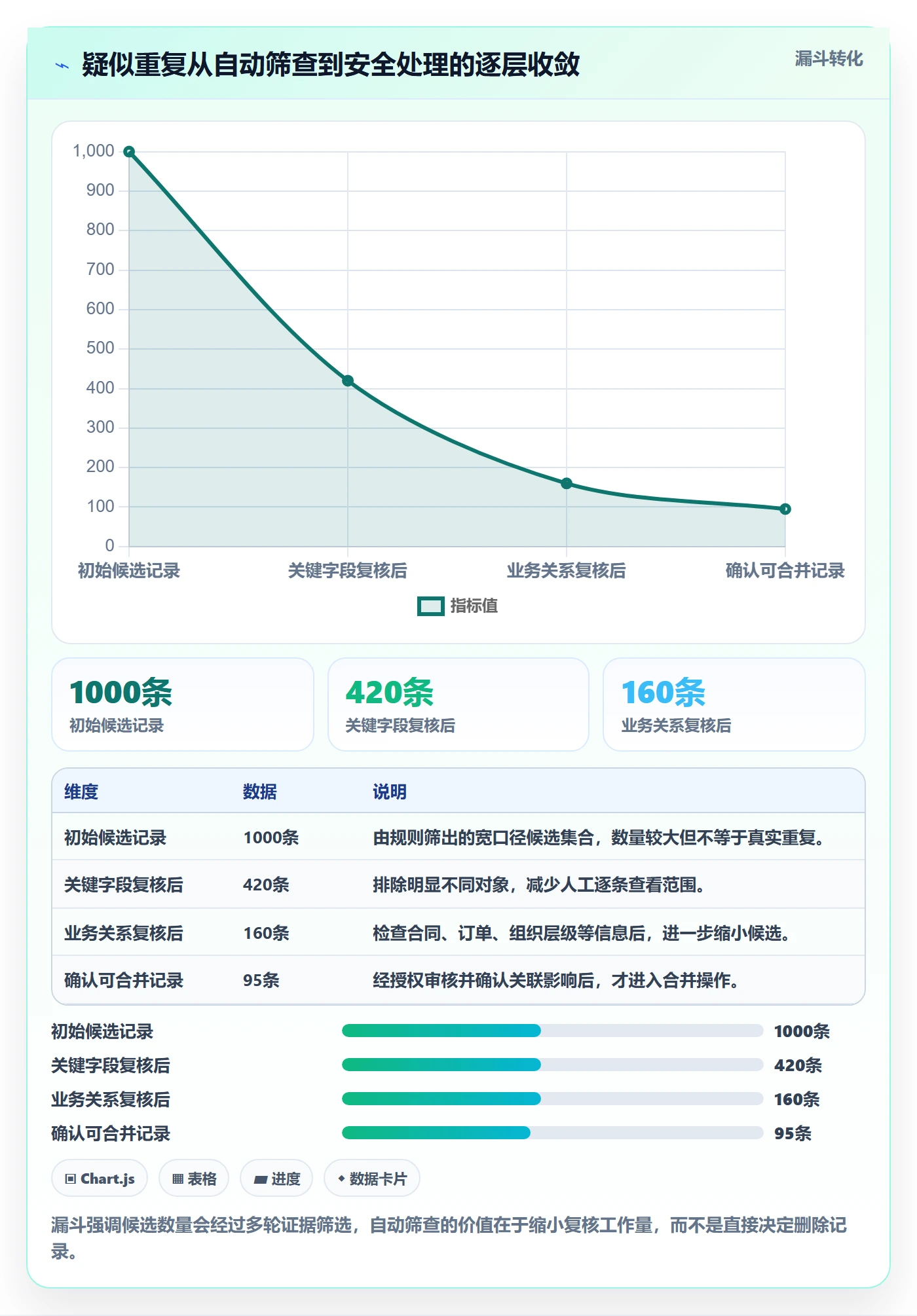
Task: Click the chart data point for 关键字段复核后
Action: coord(348,381)
